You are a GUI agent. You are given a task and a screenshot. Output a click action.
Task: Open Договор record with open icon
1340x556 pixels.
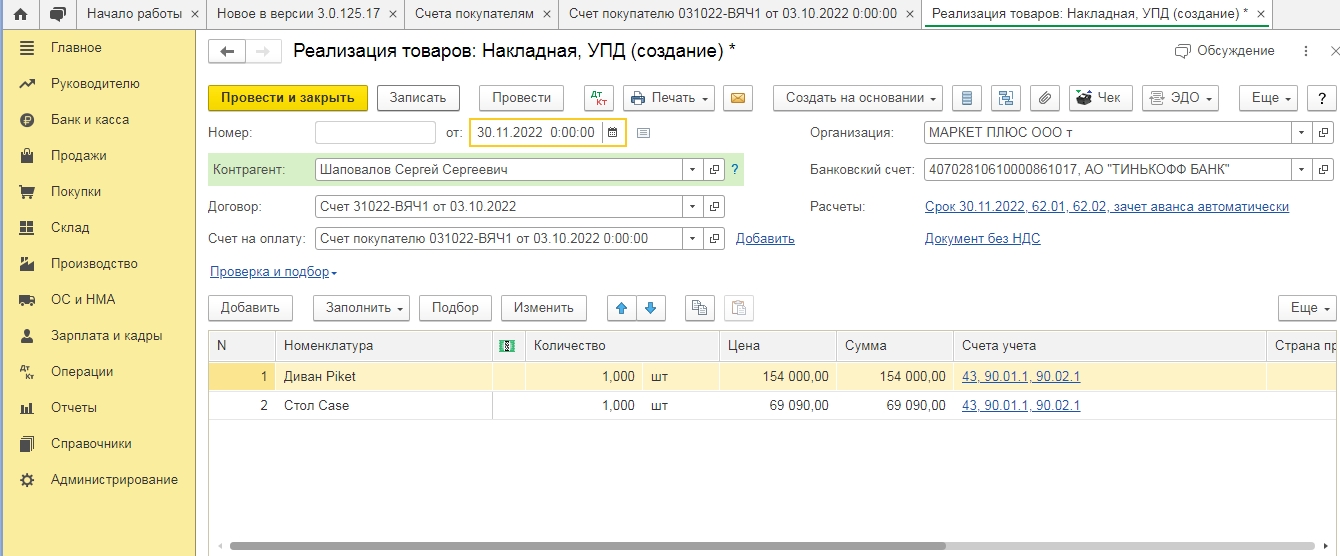point(714,207)
